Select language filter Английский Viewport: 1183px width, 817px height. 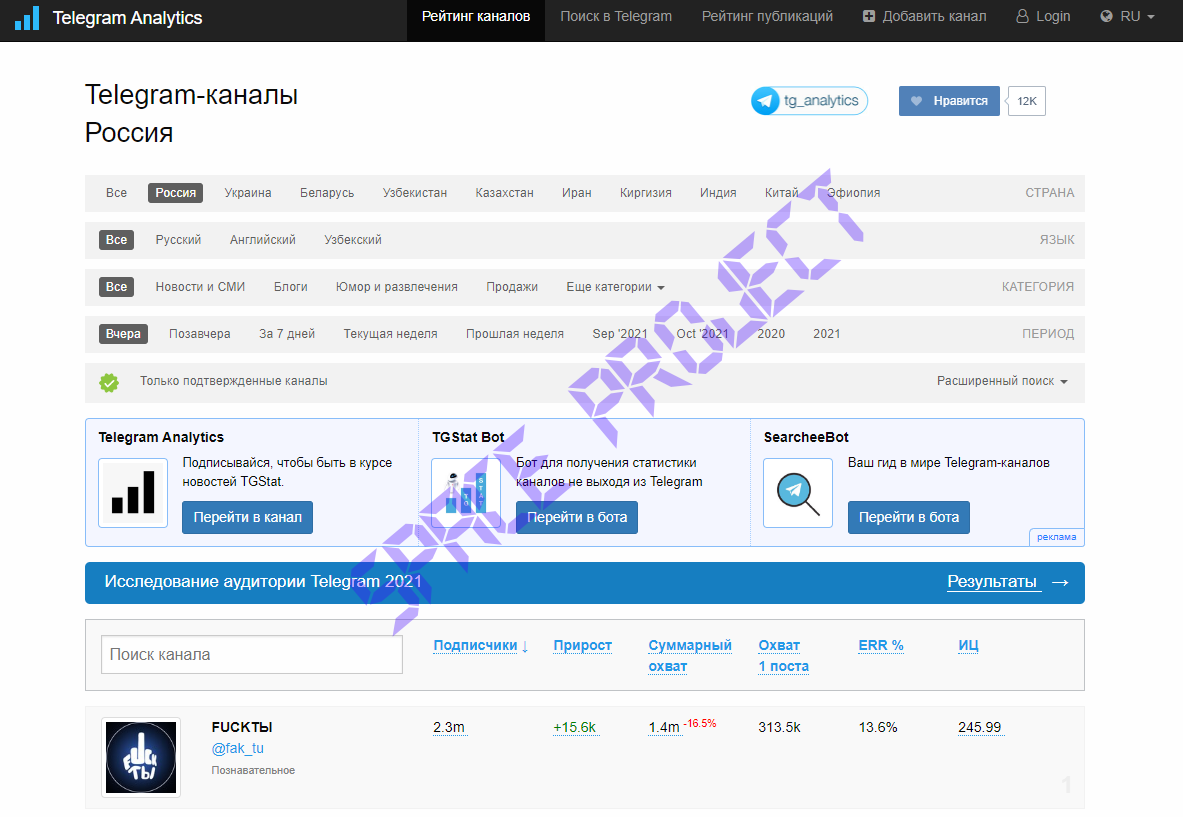tap(263, 240)
